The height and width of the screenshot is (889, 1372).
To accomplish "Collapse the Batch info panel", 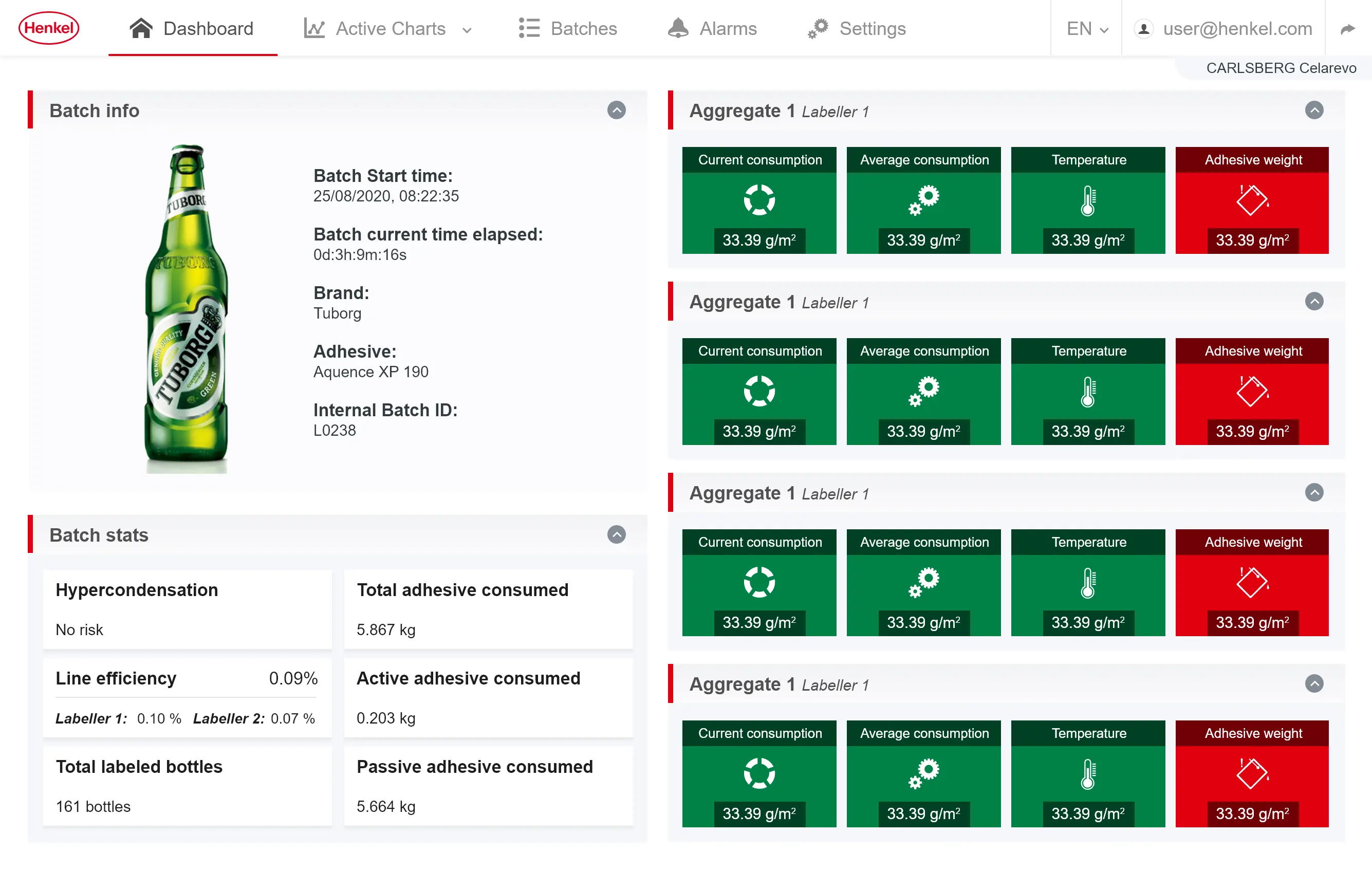I will [616, 110].
